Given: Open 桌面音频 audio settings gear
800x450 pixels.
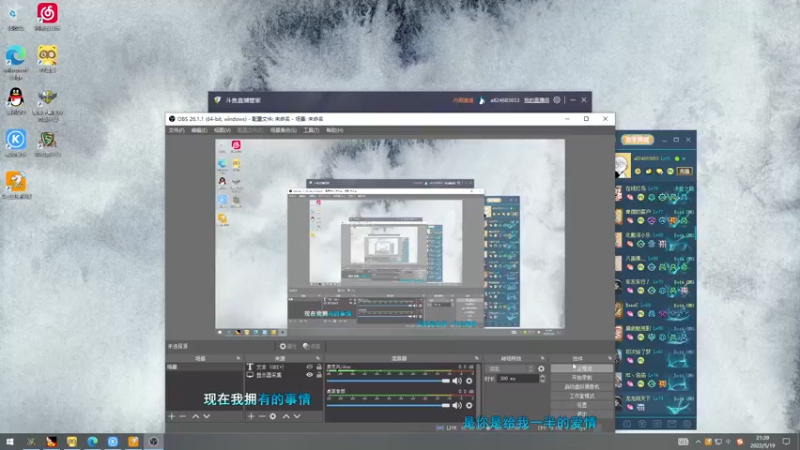Looking at the screenshot, I should [x=469, y=405].
